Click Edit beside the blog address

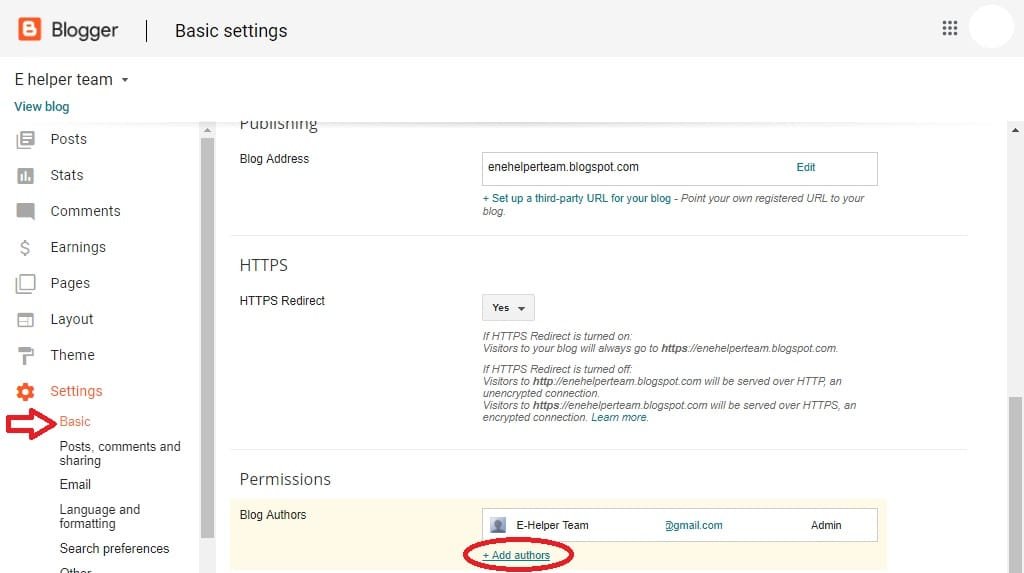pyautogui.click(x=806, y=167)
